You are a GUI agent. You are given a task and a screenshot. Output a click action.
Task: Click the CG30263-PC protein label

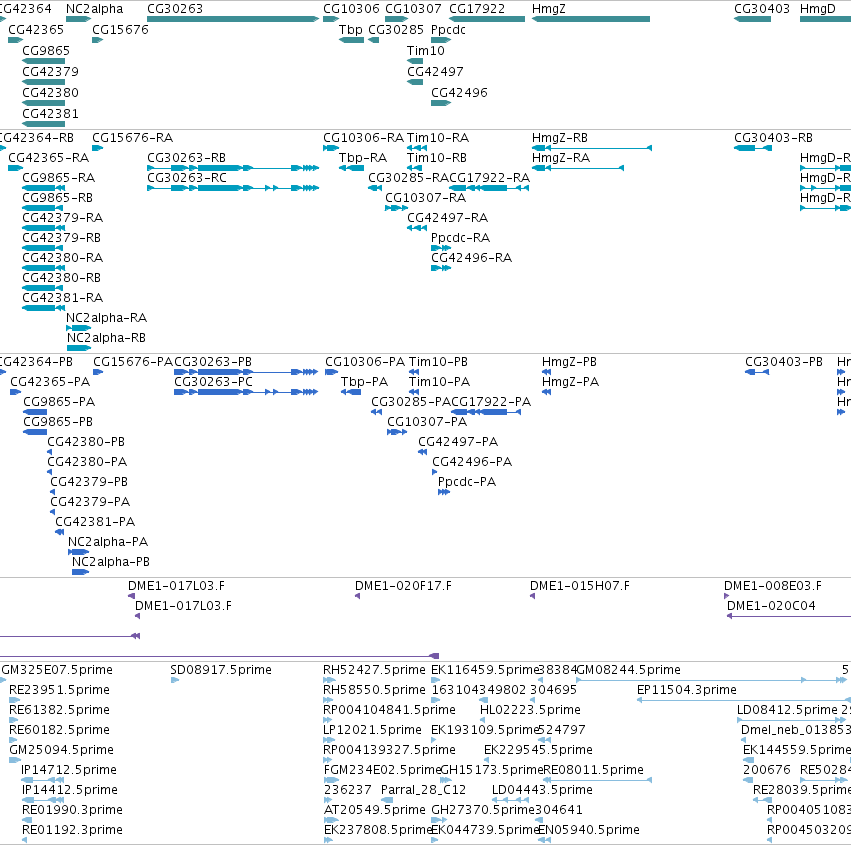(213, 382)
